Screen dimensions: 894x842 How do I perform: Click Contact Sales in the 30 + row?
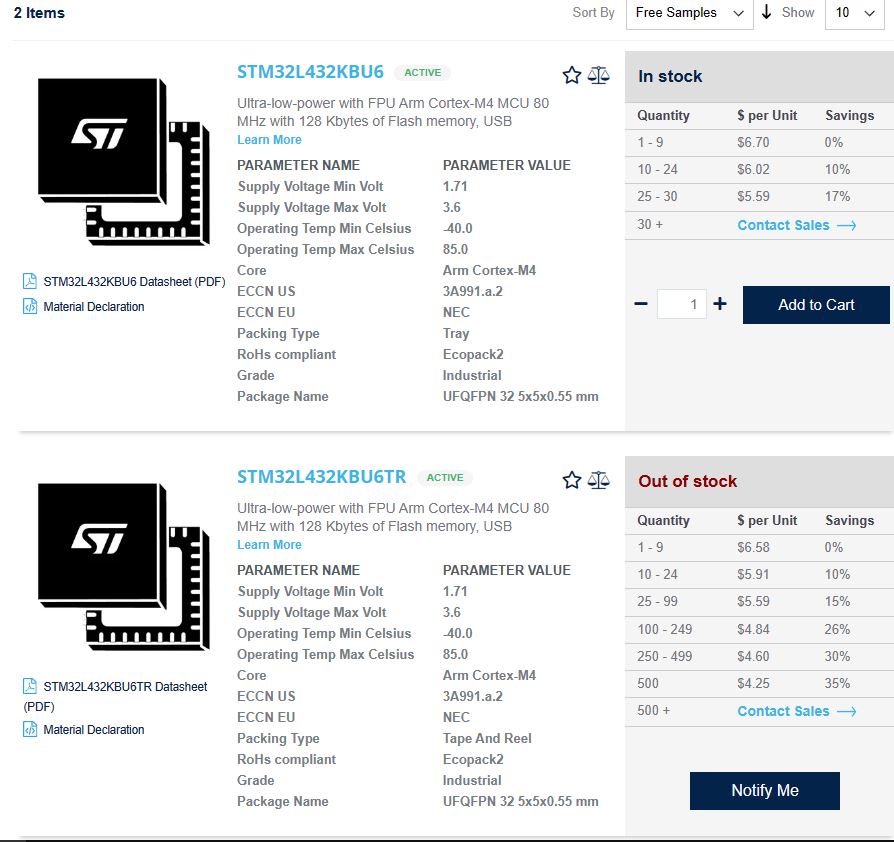[797, 225]
